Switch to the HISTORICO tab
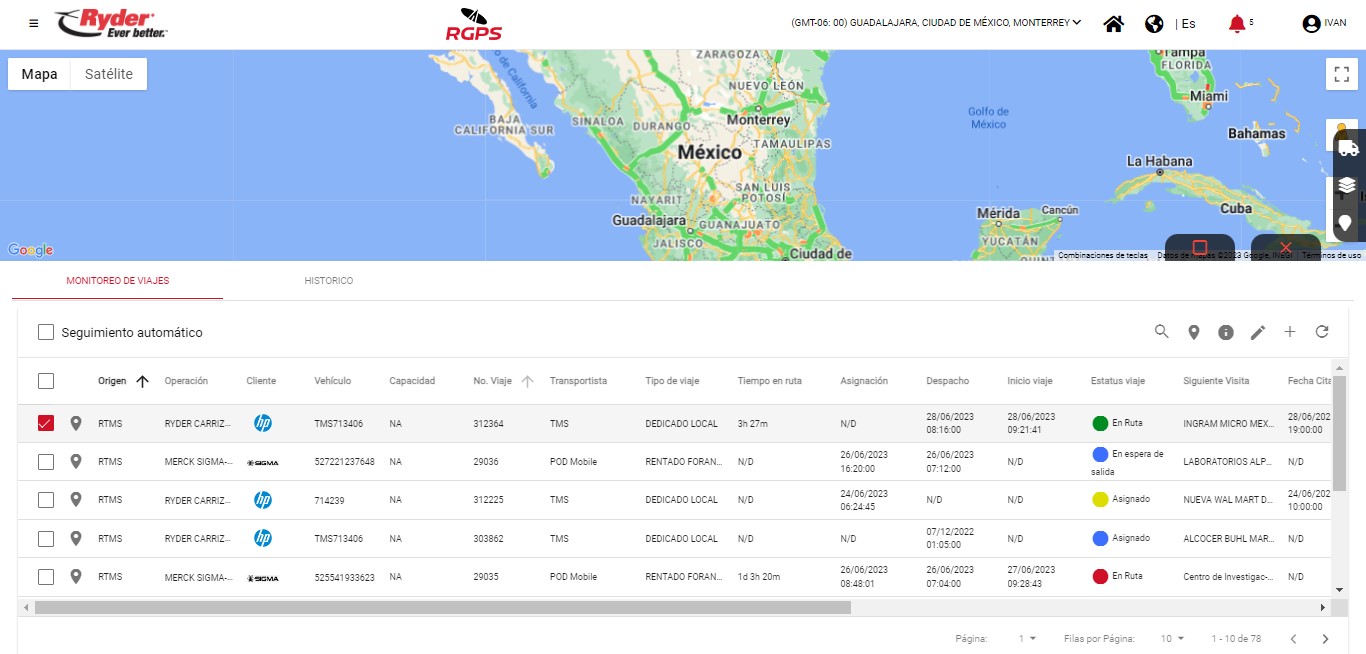This screenshot has width=1366, height=654. (x=328, y=281)
